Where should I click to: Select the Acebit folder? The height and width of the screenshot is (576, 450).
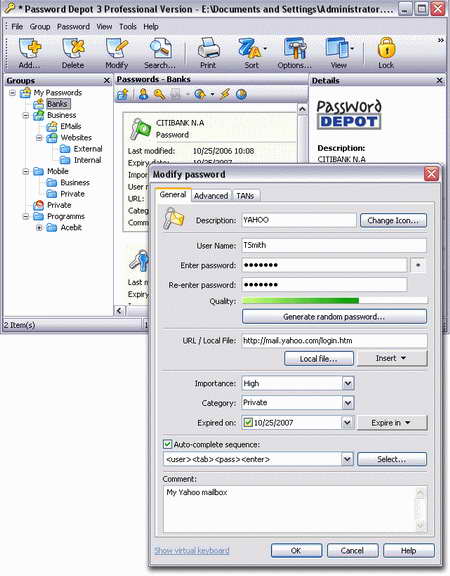click(71, 228)
